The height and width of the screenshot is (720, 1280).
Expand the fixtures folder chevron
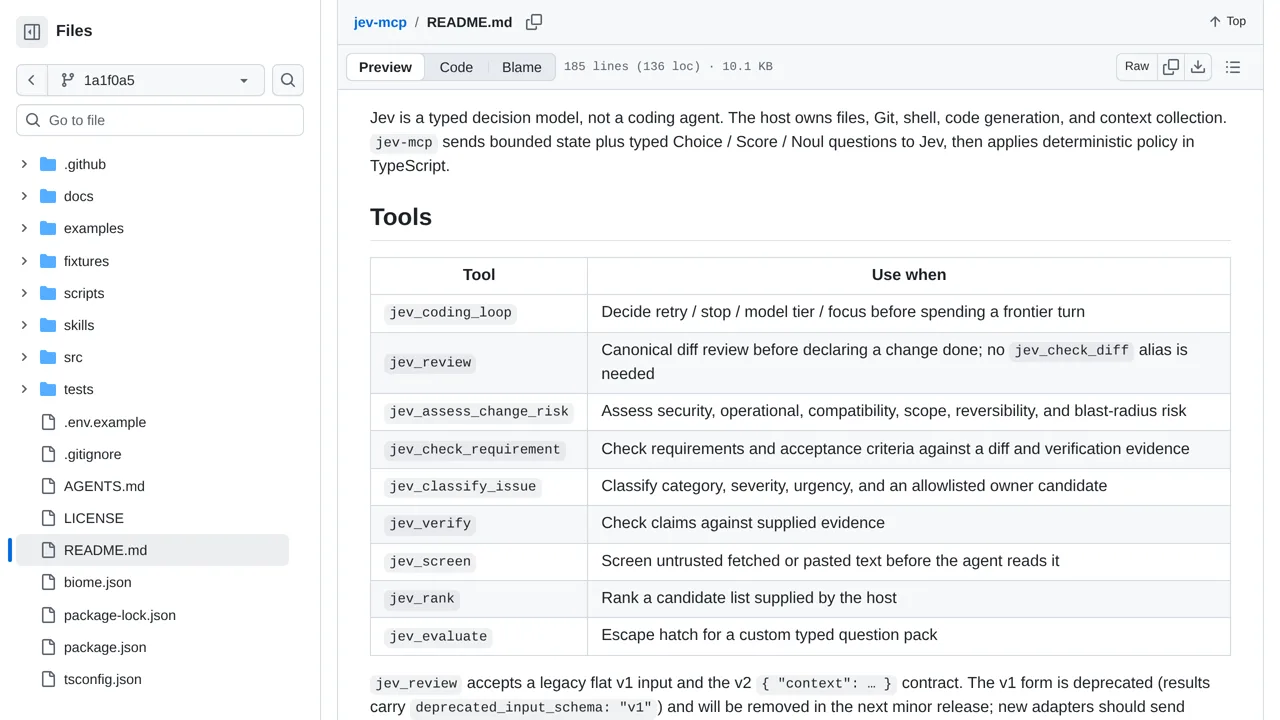pyautogui.click(x=24, y=261)
